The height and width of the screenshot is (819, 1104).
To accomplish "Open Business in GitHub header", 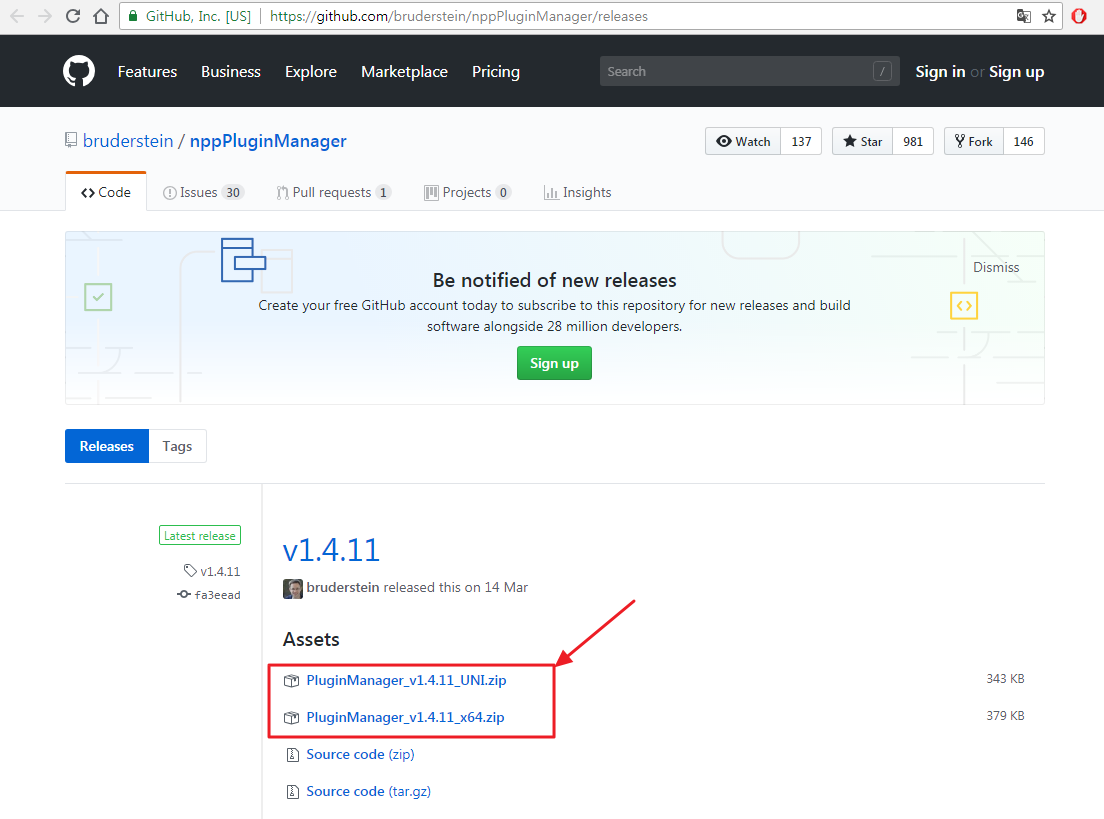I will click(231, 72).
